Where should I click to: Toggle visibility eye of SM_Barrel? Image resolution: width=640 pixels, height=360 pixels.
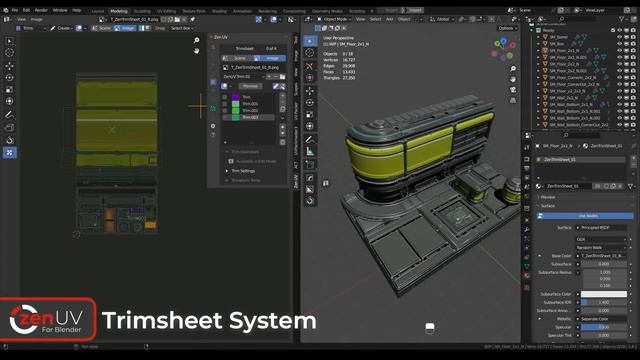[620, 37]
